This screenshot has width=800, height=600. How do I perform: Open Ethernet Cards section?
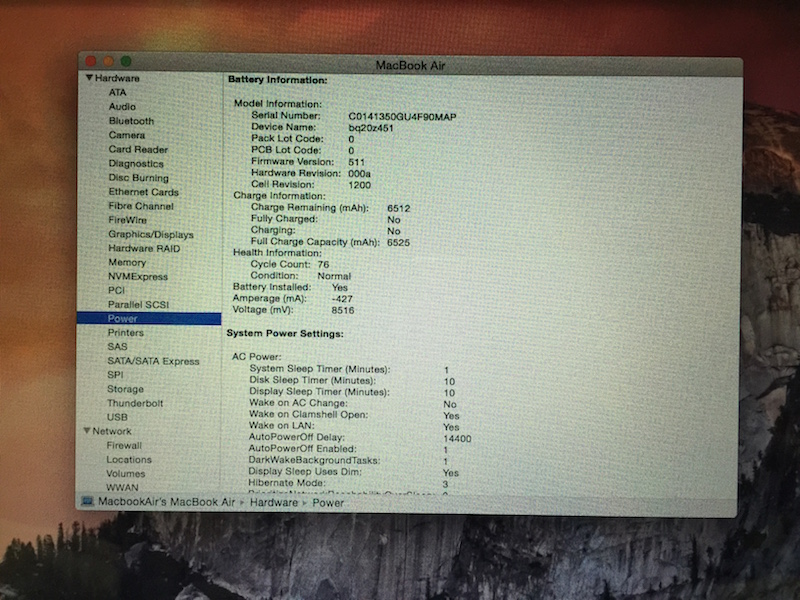143,192
